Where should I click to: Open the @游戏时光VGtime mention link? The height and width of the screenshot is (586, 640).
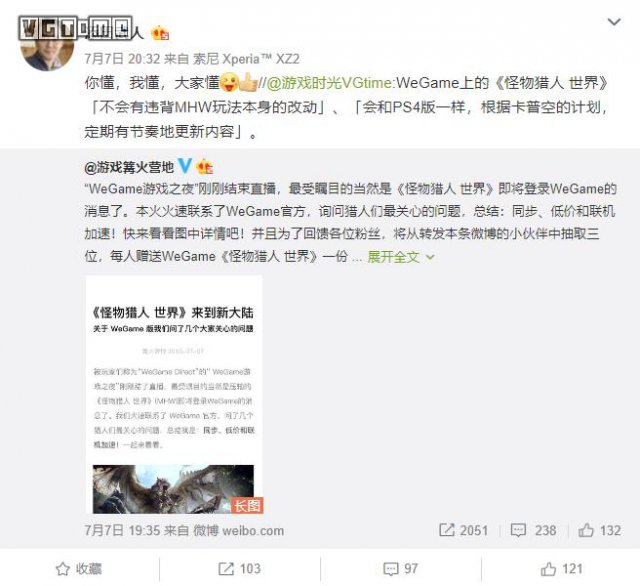329,83
